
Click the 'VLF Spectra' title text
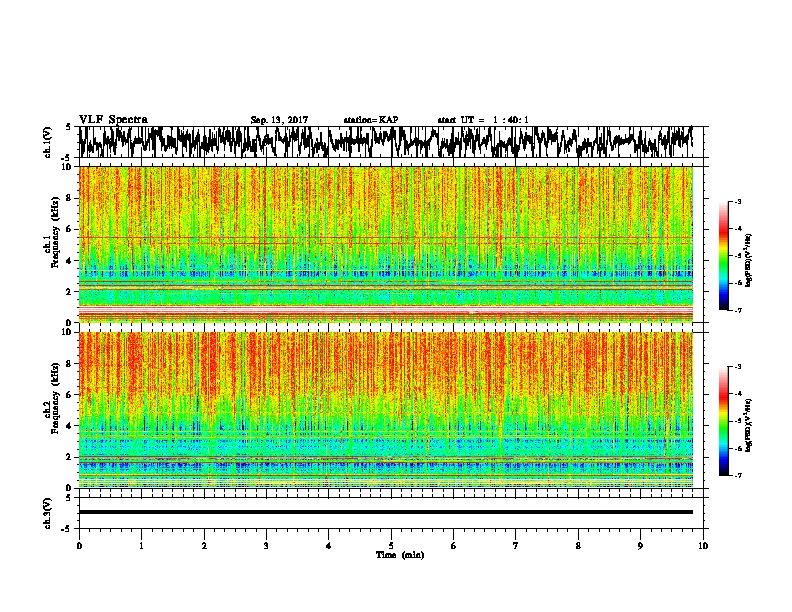113,120
